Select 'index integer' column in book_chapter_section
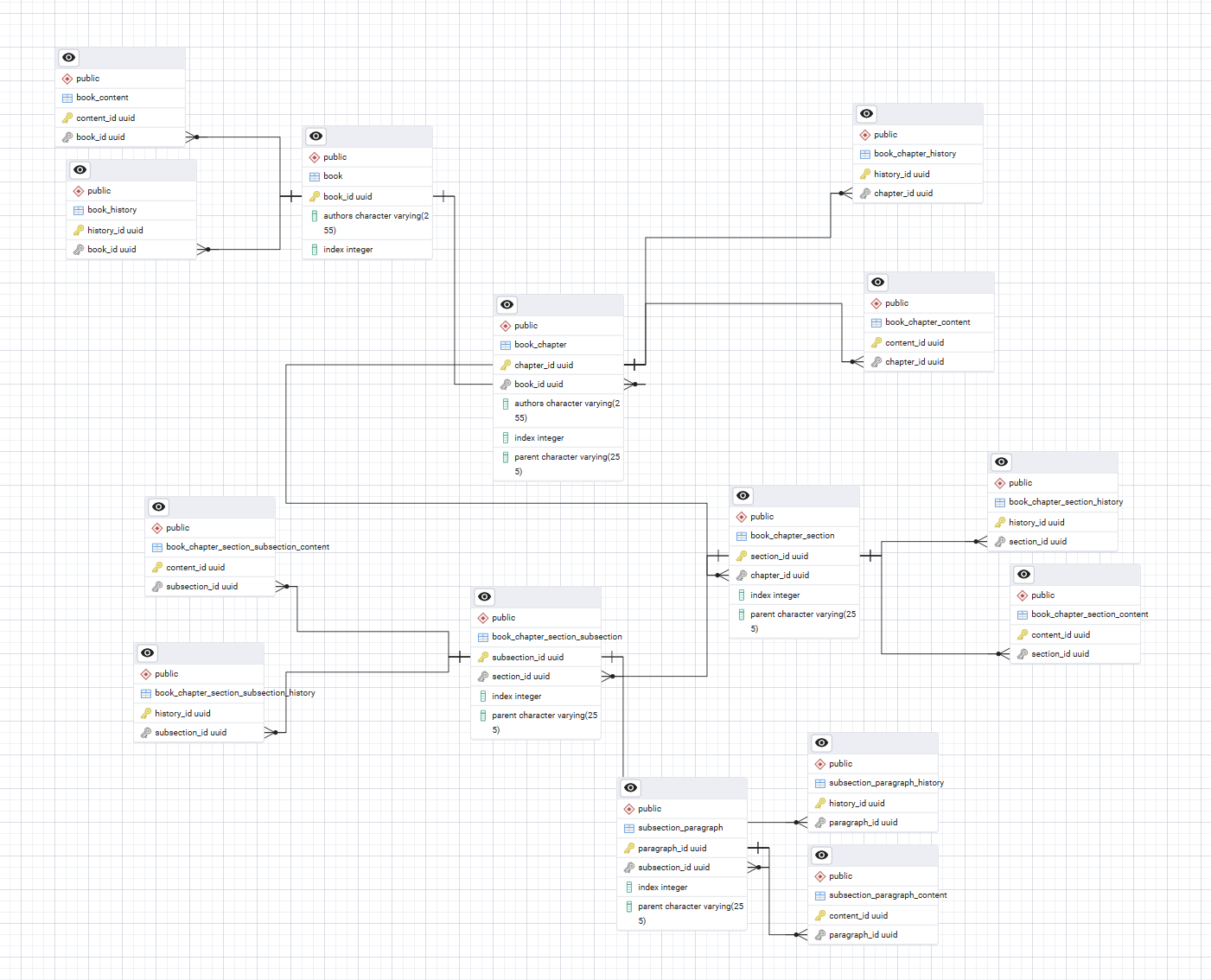This screenshot has height=980, width=1211. click(x=794, y=595)
